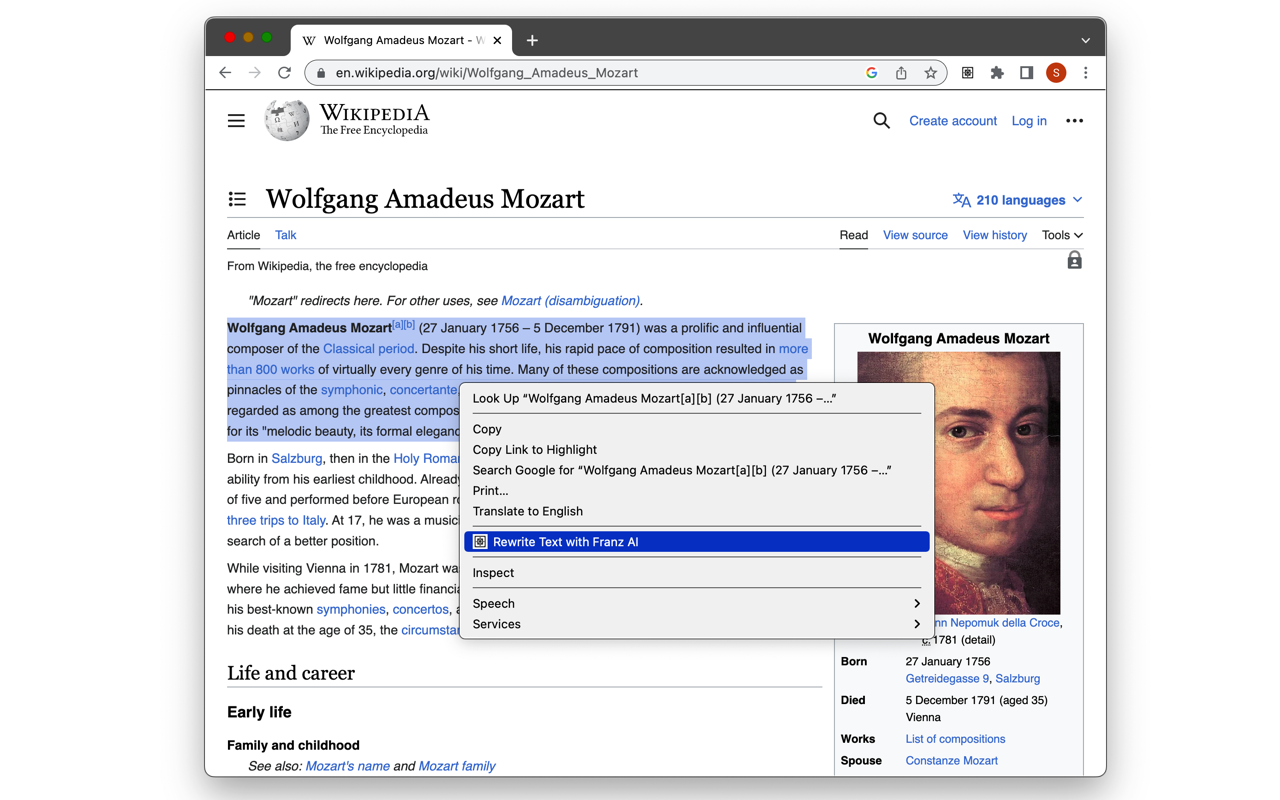Select the Article tab

click(x=243, y=235)
